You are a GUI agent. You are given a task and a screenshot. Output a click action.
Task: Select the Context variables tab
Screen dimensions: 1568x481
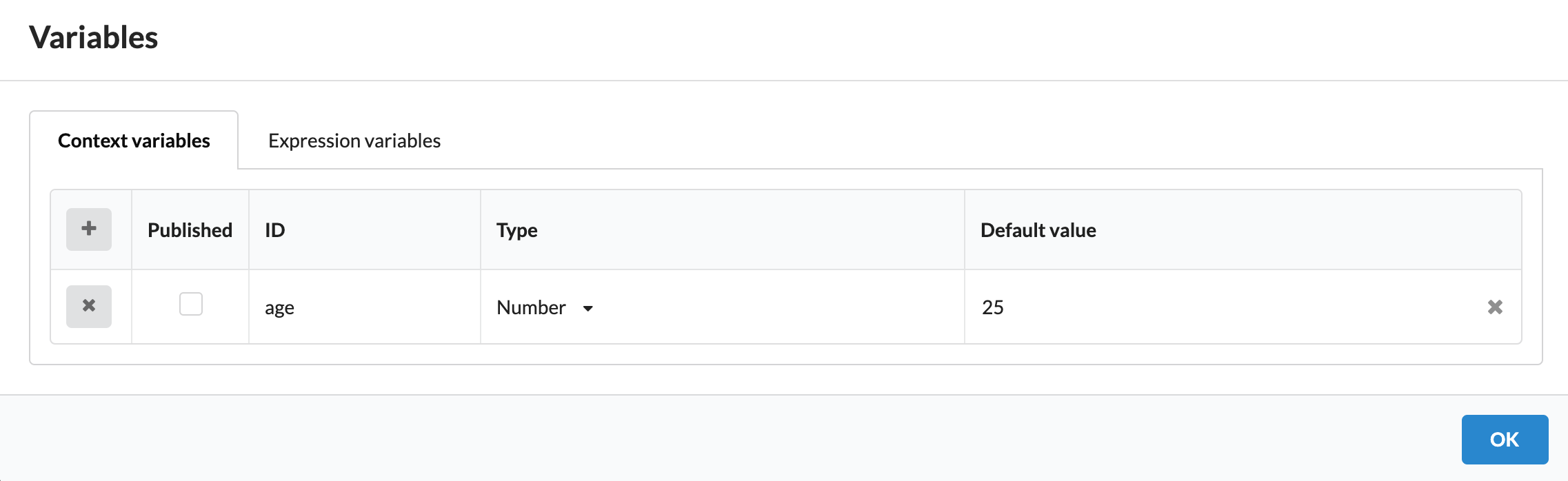(x=134, y=140)
